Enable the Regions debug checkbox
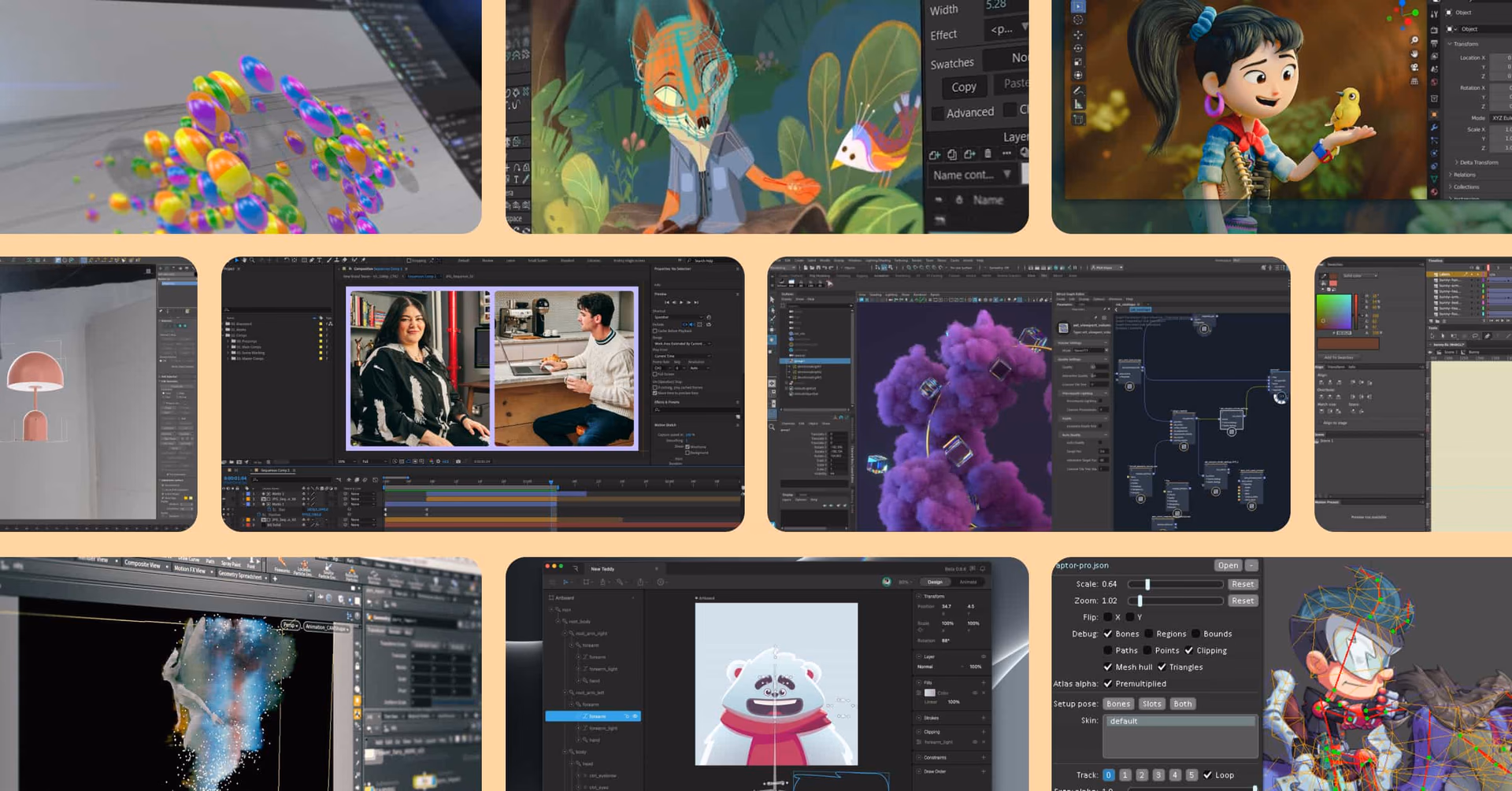This screenshot has width=1512, height=791. point(1149,634)
